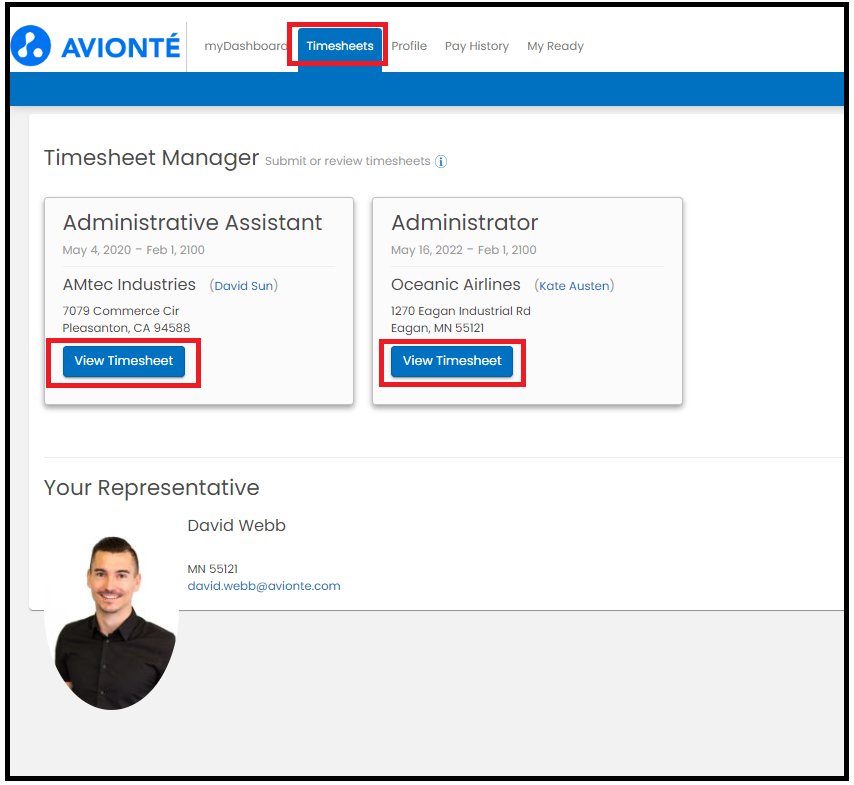The width and height of the screenshot is (854, 785).
Task: Open the David Sun supervisor link
Action: [x=243, y=285]
